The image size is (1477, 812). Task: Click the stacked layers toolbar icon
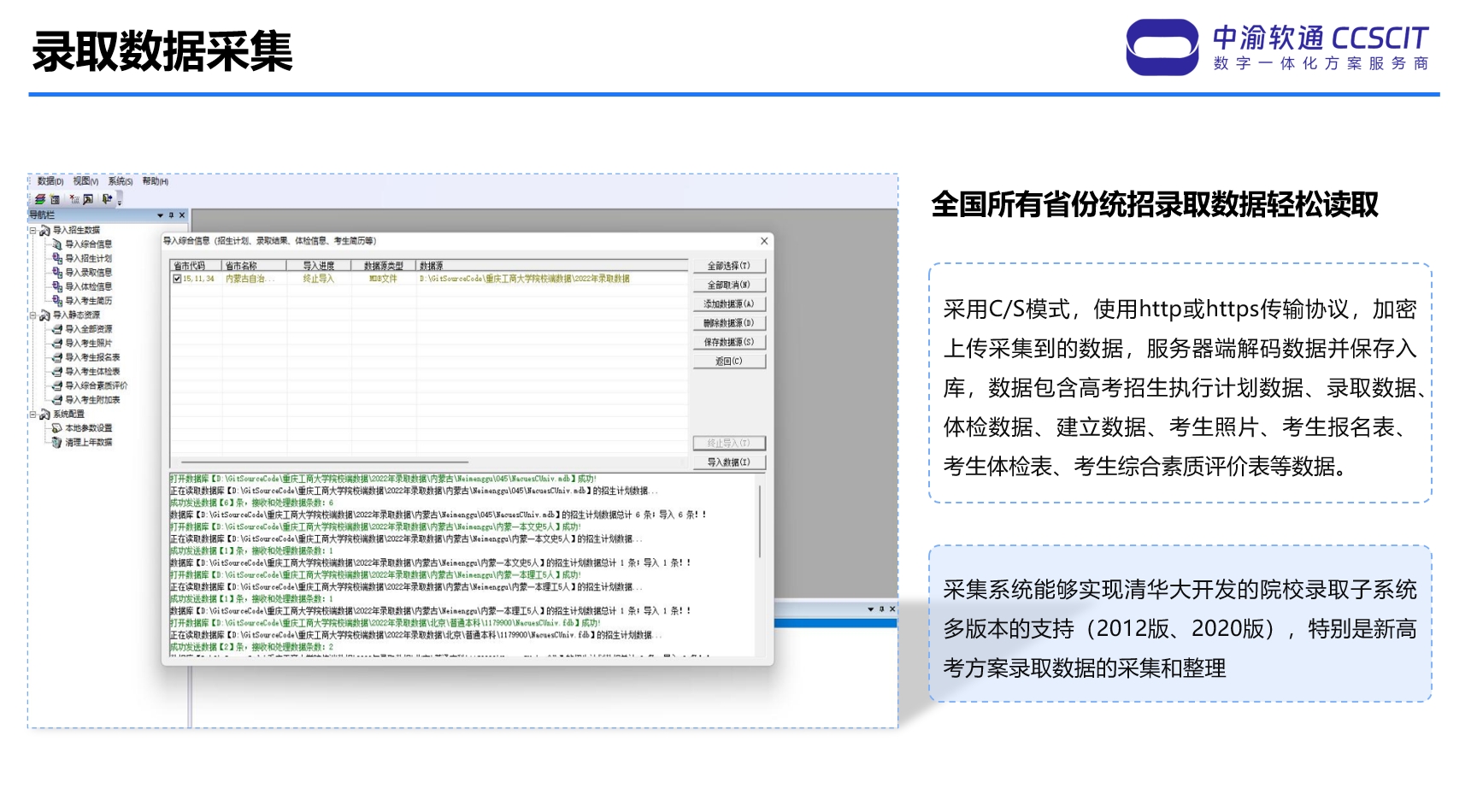(39, 199)
